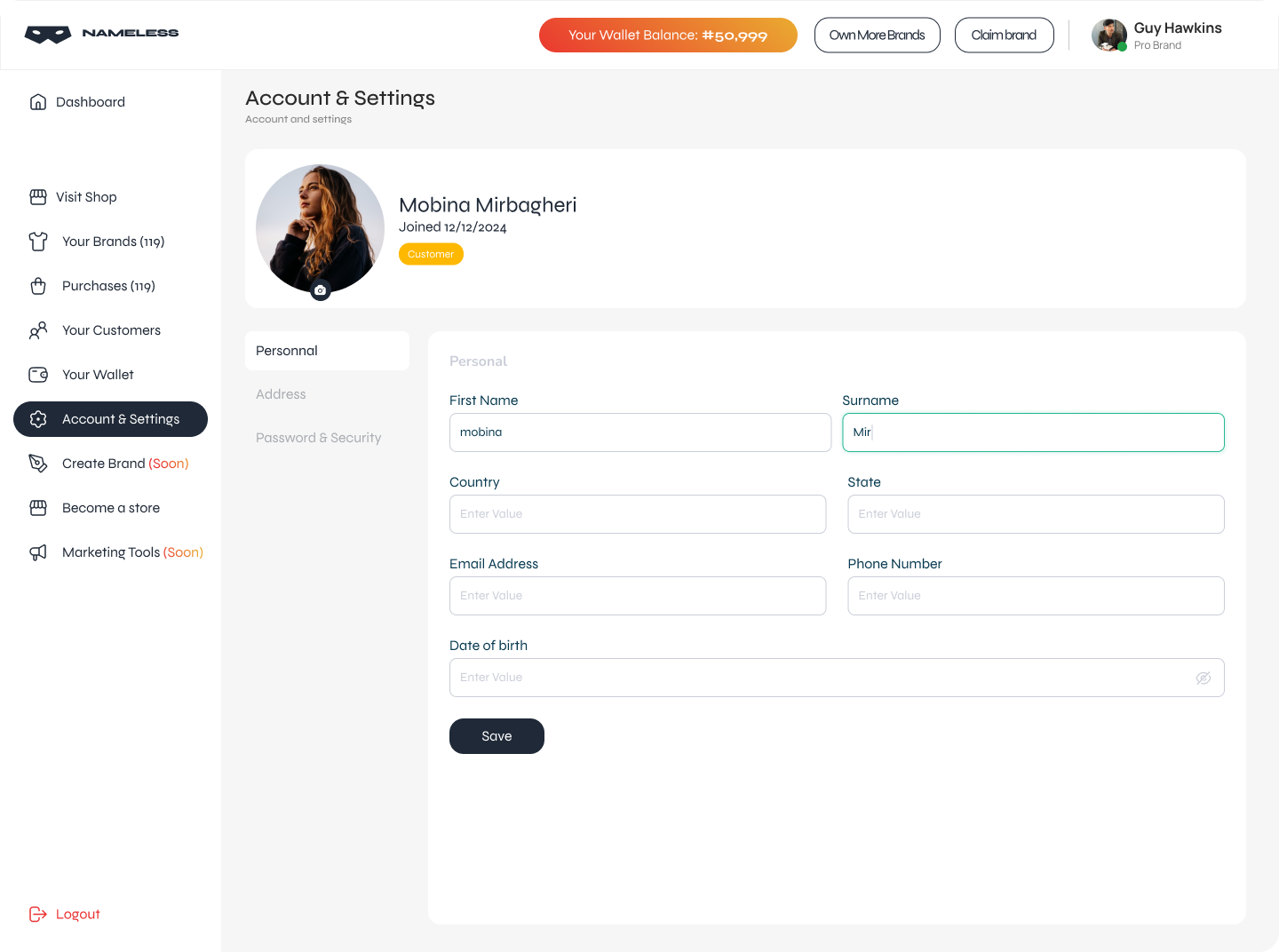Click the Your Wallet icon
The image size is (1279, 952).
[38, 375]
